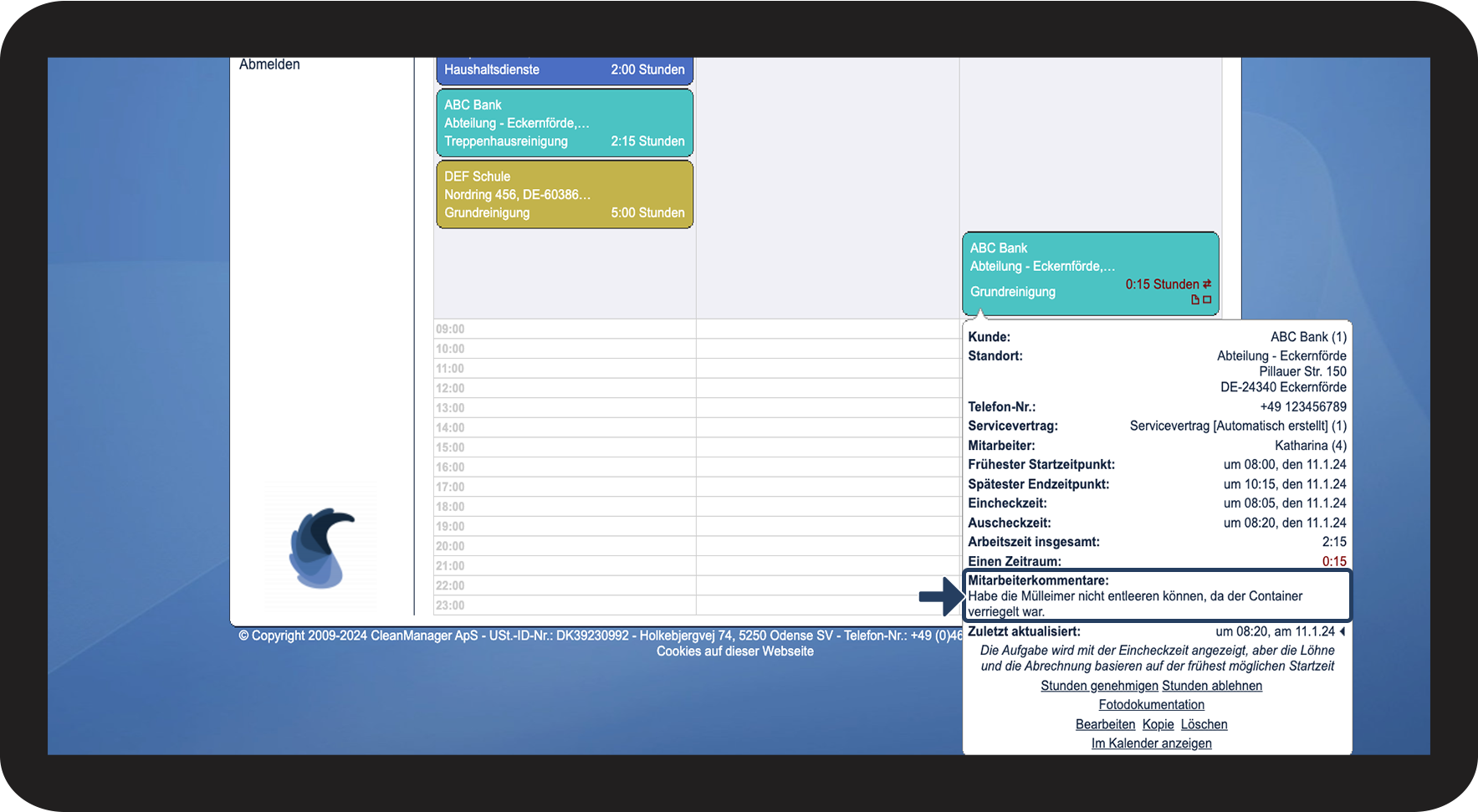
Task: Click Frühester Startzeitpunkt value um 08:00
Action: pos(1285,465)
